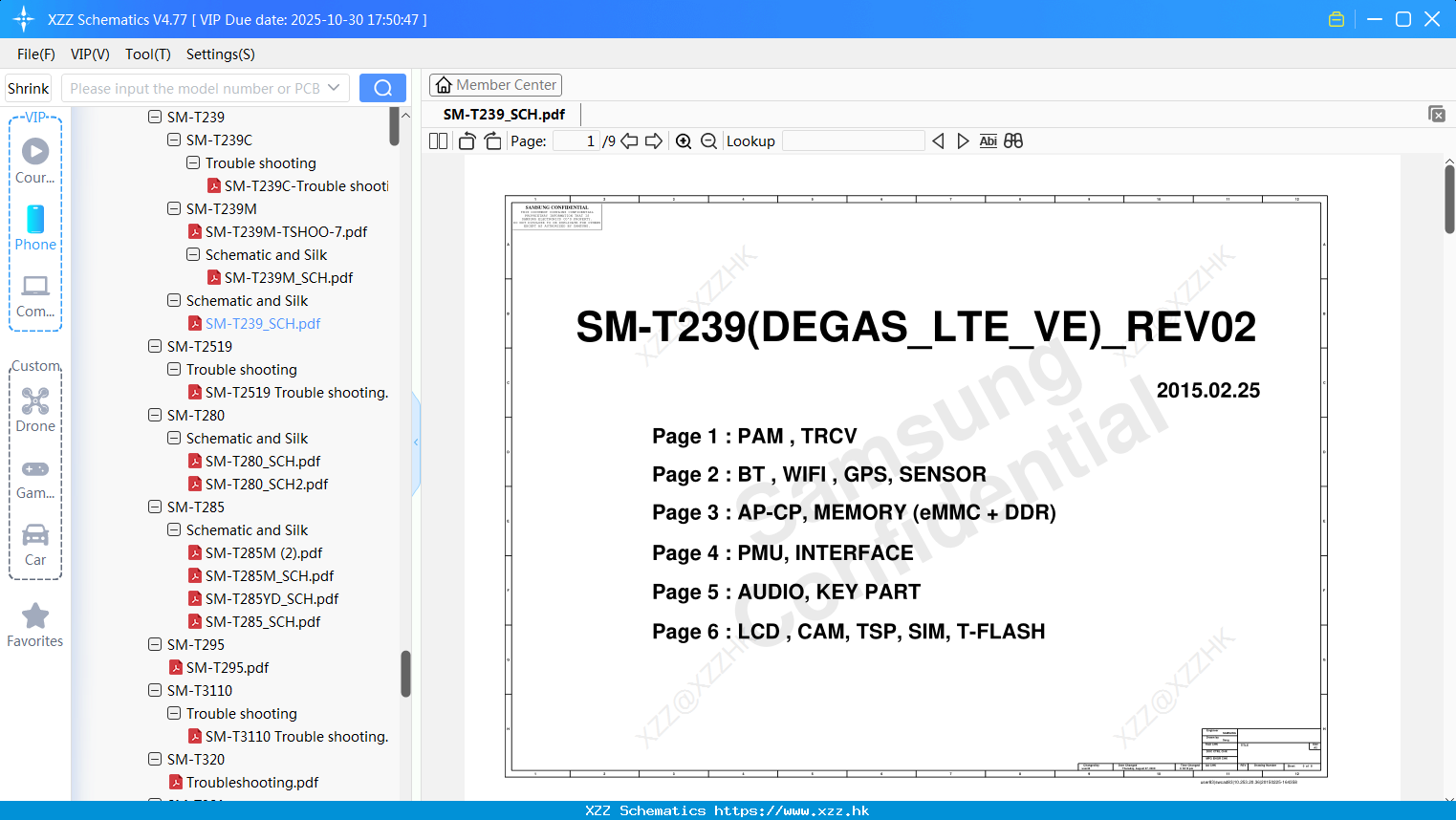This screenshot has width=1456, height=820.
Task: Click the PDF viewer vertical scrollbar thumb
Action: [x=1449, y=199]
